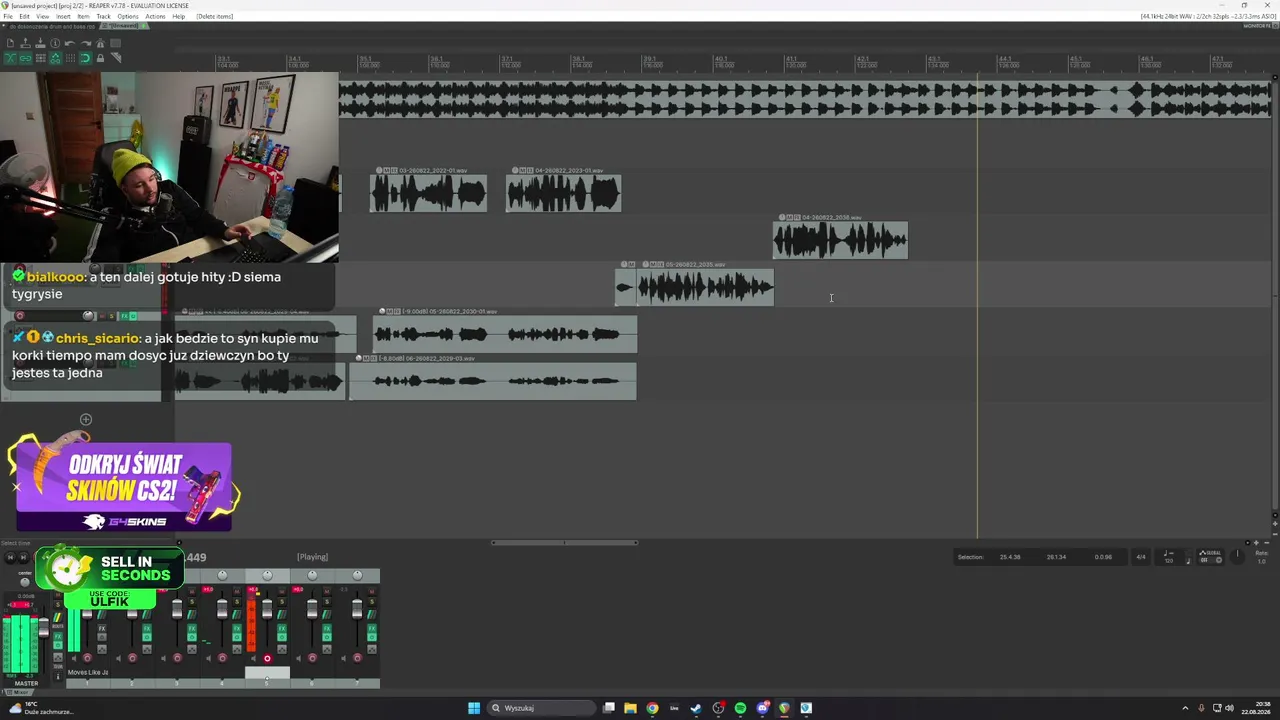Click the horizontal arrange scrollbar
This screenshot has width=1280, height=720.
pyautogui.click(x=564, y=543)
